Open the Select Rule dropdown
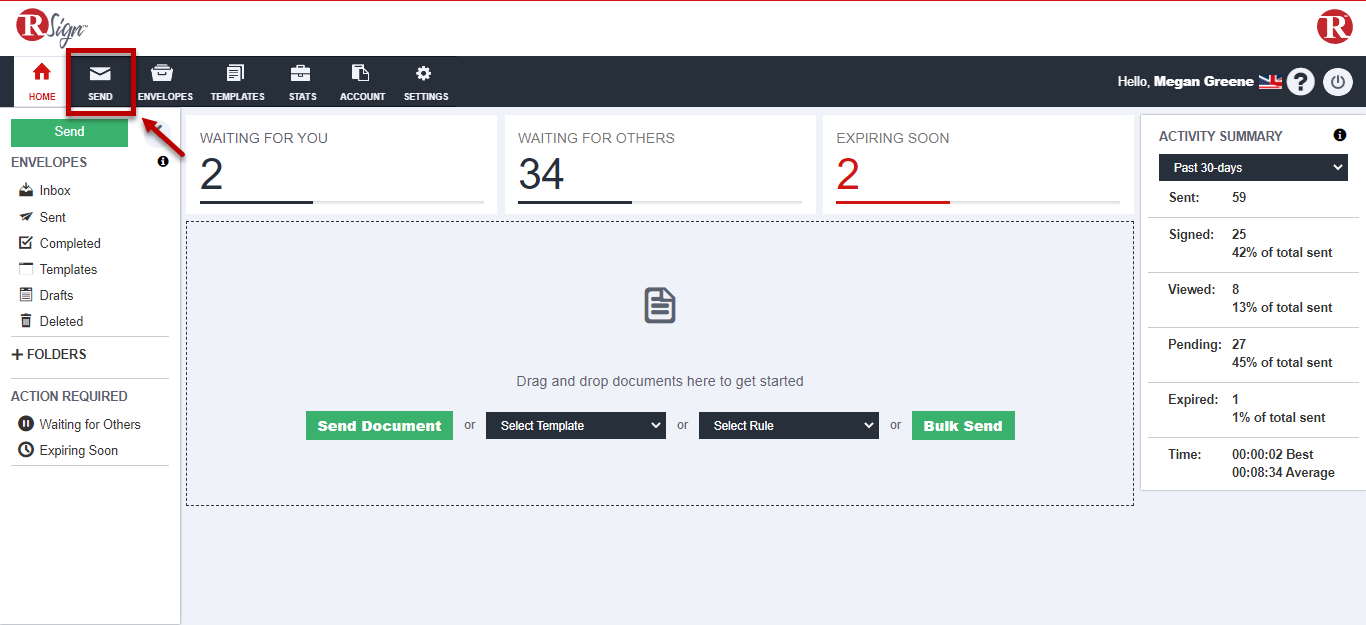1366x625 pixels. pos(788,425)
